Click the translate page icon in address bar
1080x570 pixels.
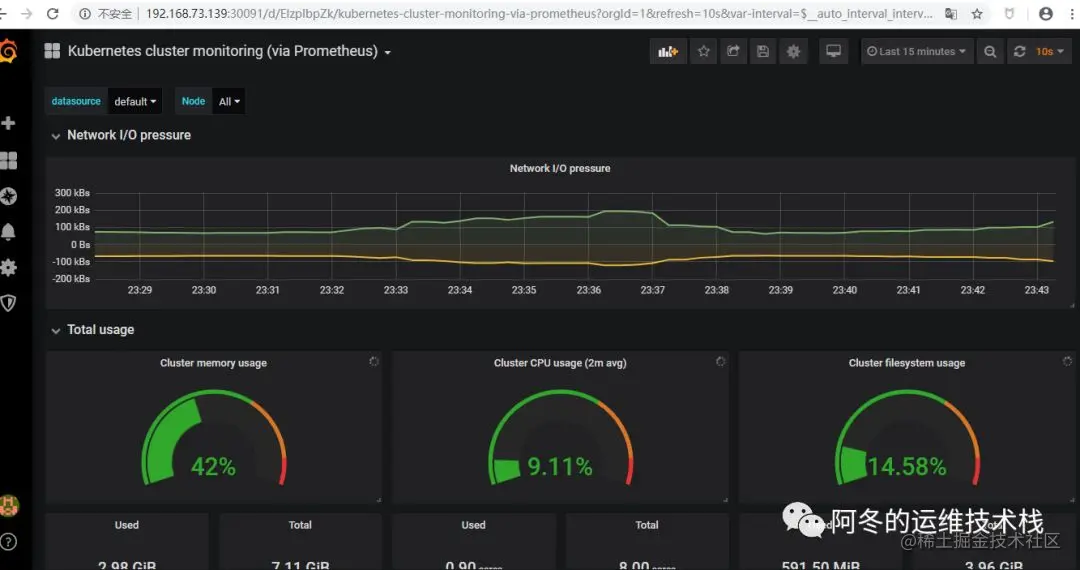click(951, 14)
